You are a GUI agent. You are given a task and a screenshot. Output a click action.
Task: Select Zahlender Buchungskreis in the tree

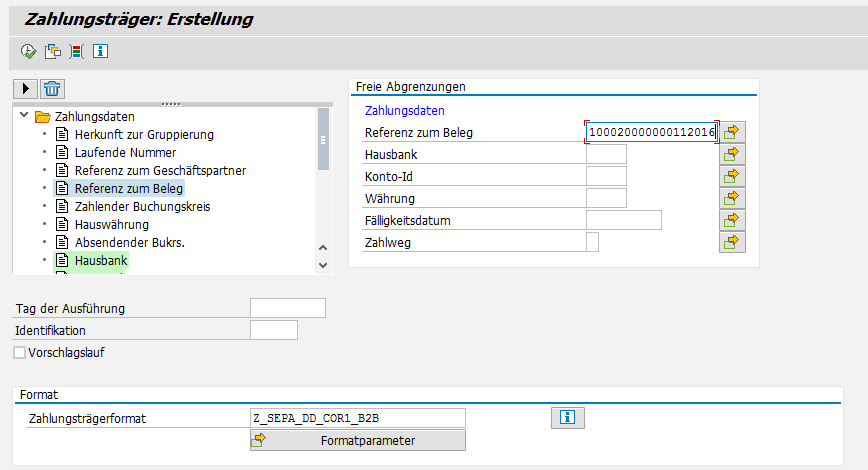[x=142, y=206]
